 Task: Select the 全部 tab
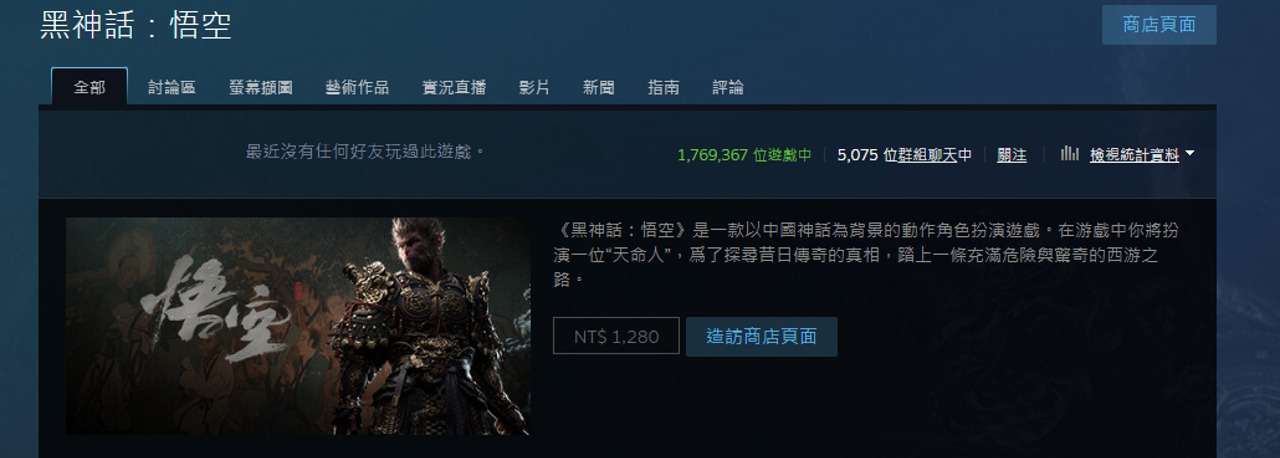tap(89, 87)
